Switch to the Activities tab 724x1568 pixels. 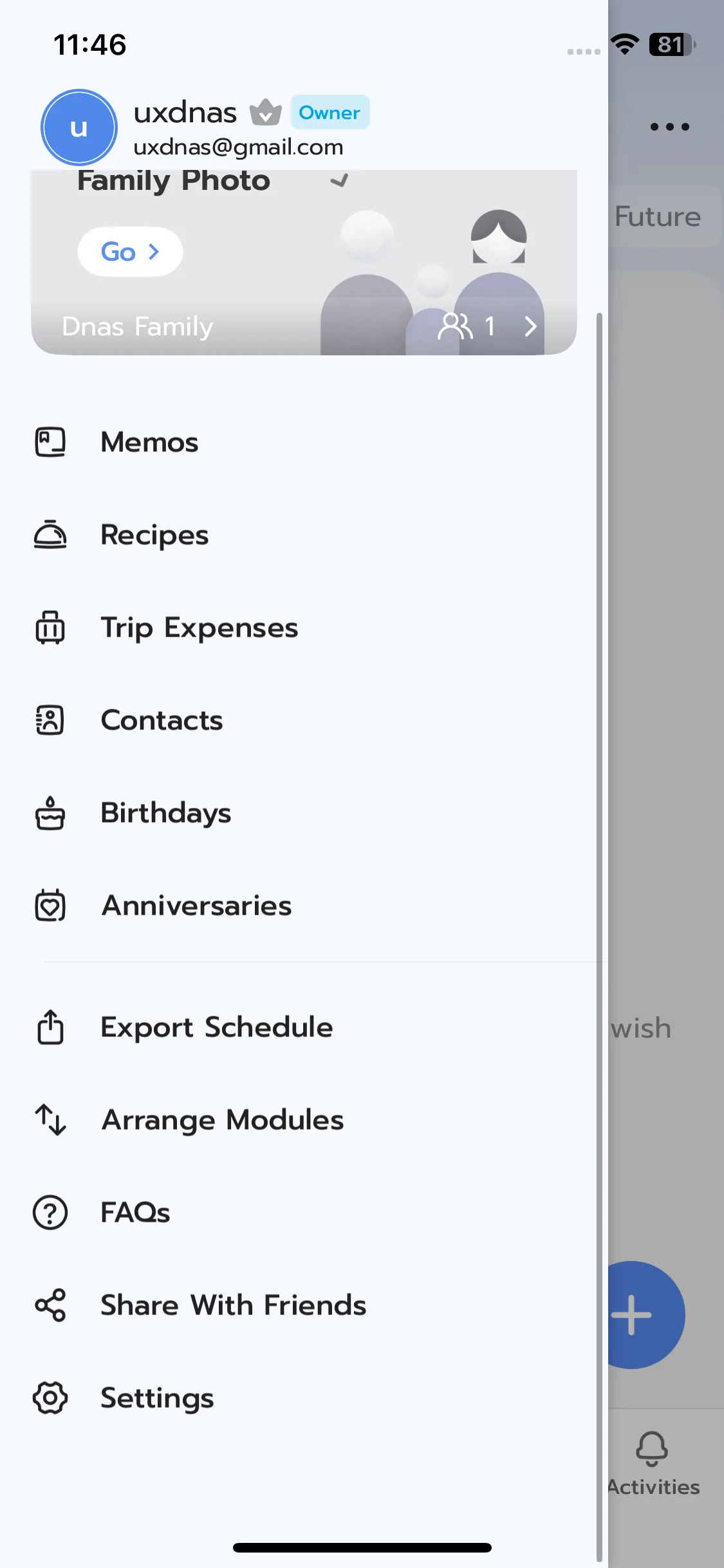pos(653,1461)
